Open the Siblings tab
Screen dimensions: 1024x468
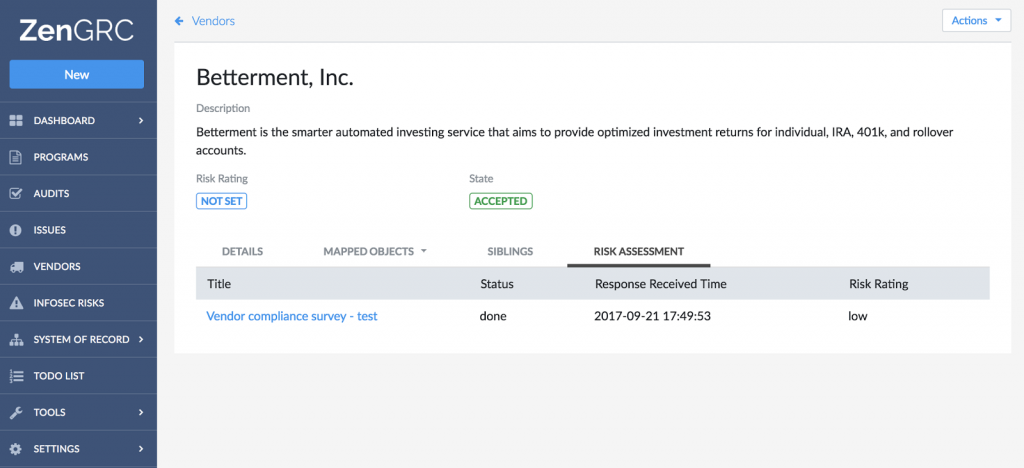[x=510, y=252]
